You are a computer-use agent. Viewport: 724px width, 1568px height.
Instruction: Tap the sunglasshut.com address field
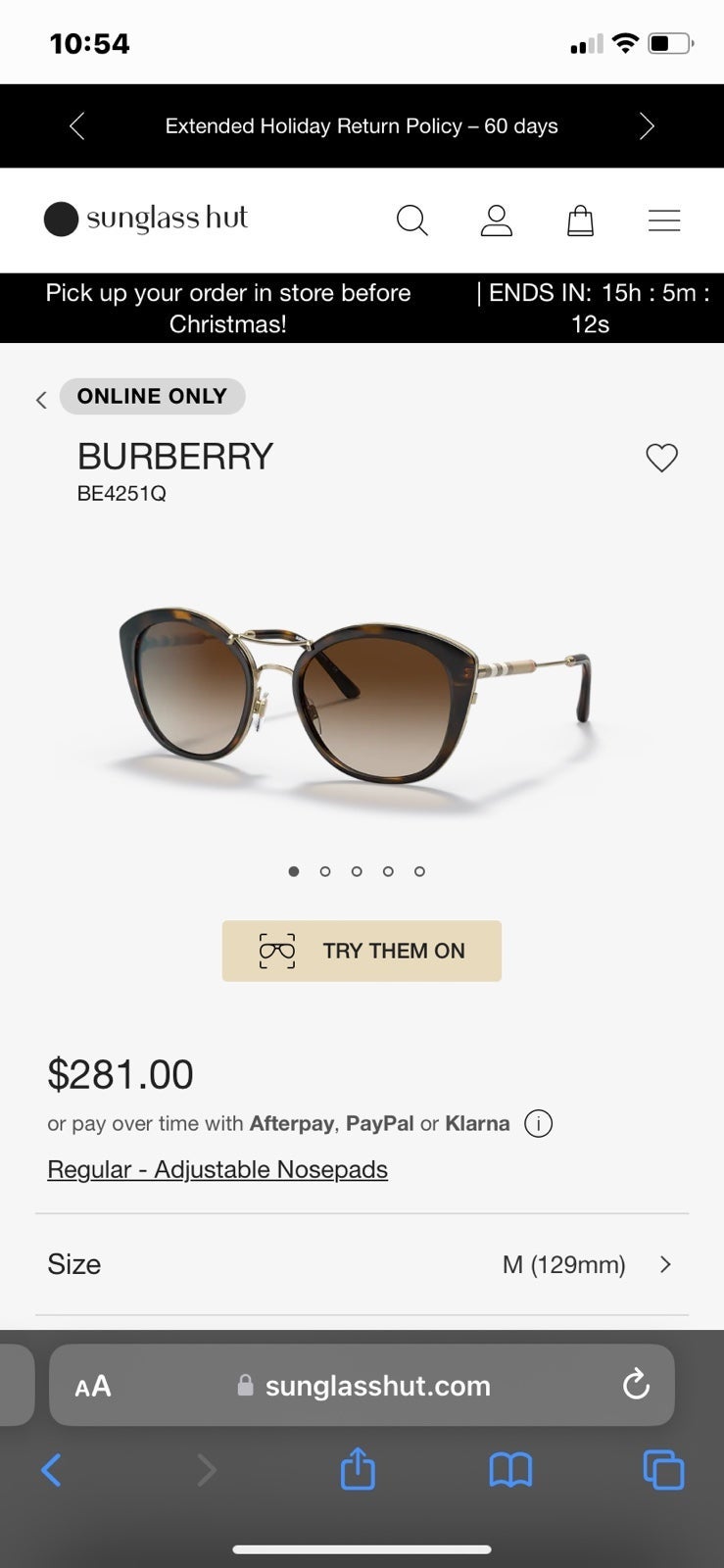(362, 1385)
